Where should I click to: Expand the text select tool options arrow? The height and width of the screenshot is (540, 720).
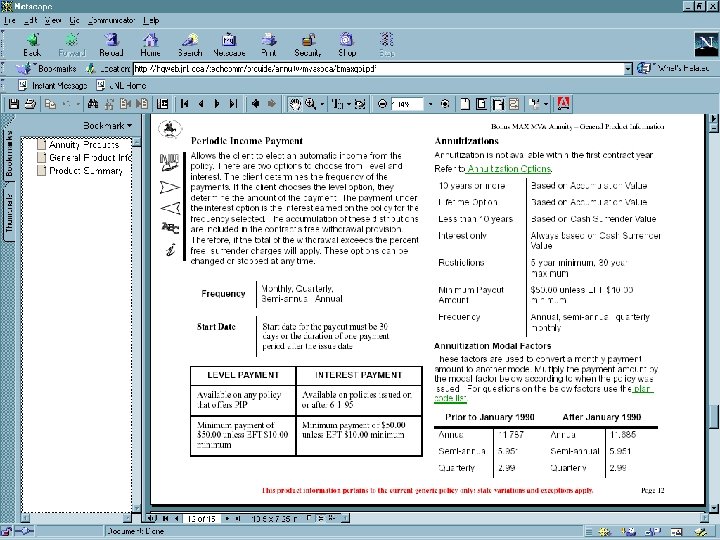(x=349, y=104)
